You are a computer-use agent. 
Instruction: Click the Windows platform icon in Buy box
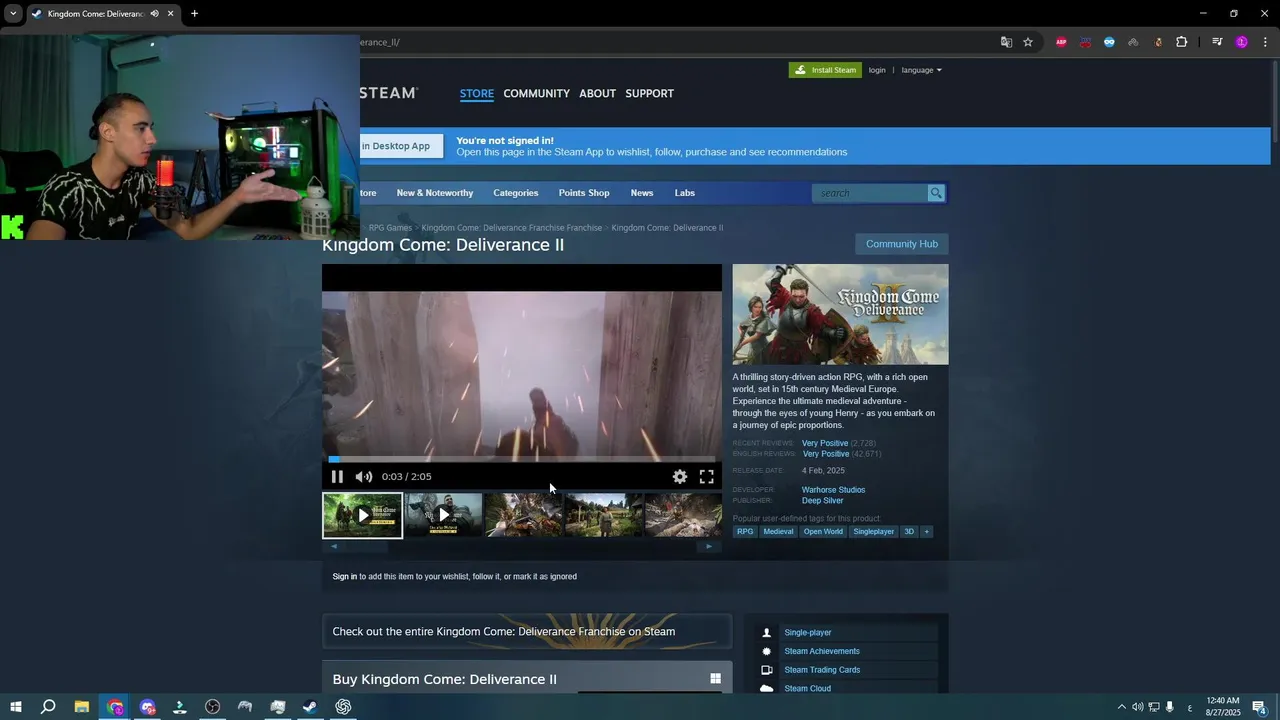[715, 679]
